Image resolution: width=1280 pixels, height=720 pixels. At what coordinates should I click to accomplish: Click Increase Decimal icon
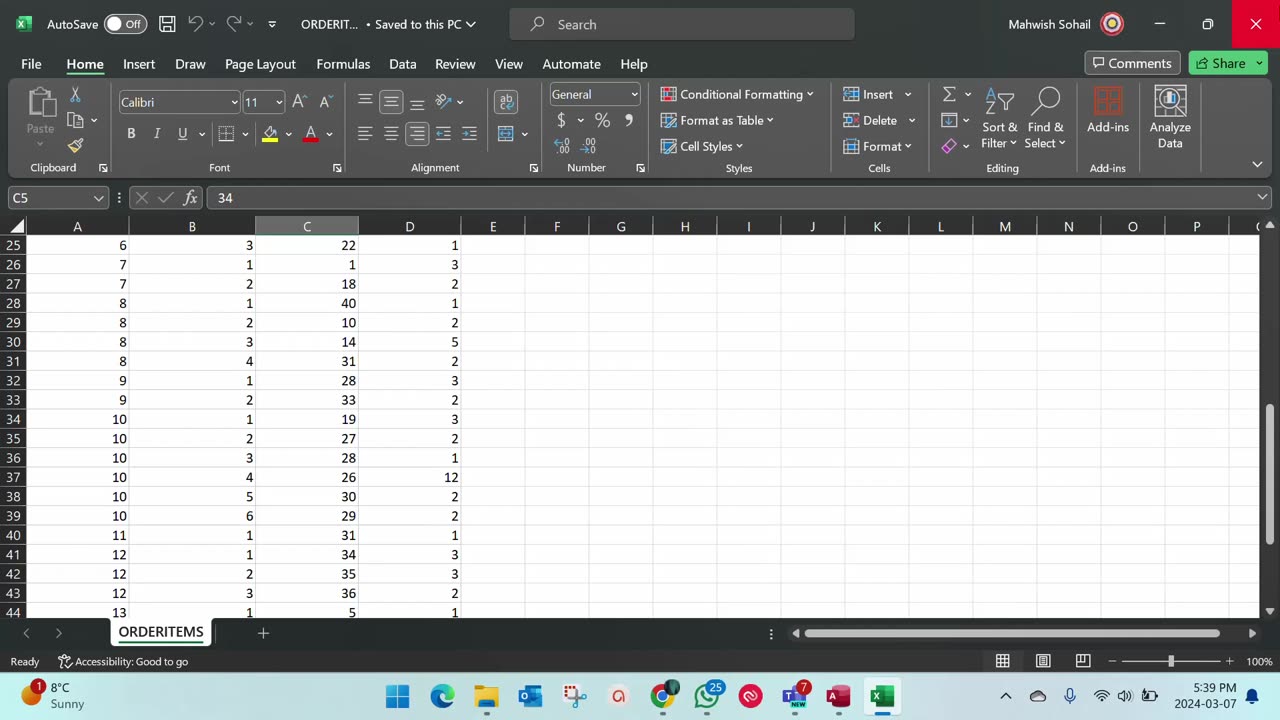(562, 146)
